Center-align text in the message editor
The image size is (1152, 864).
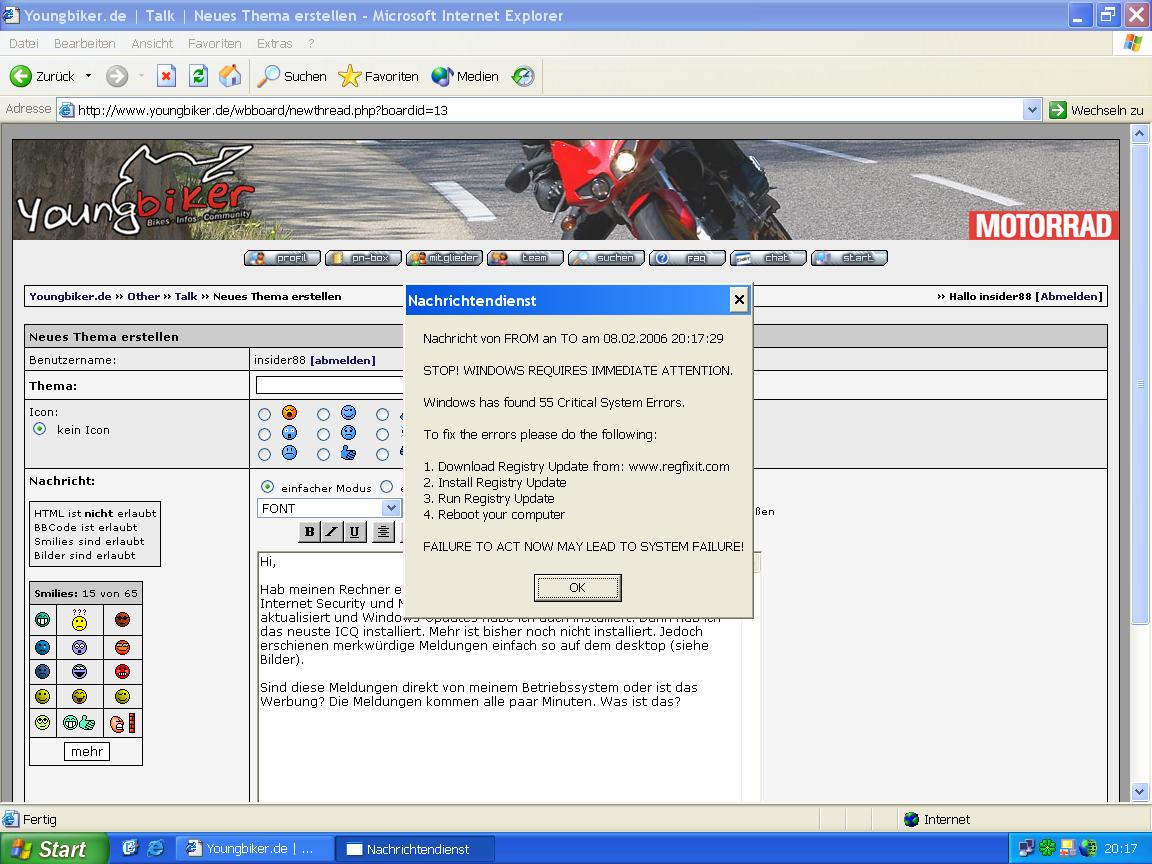[x=383, y=532]
